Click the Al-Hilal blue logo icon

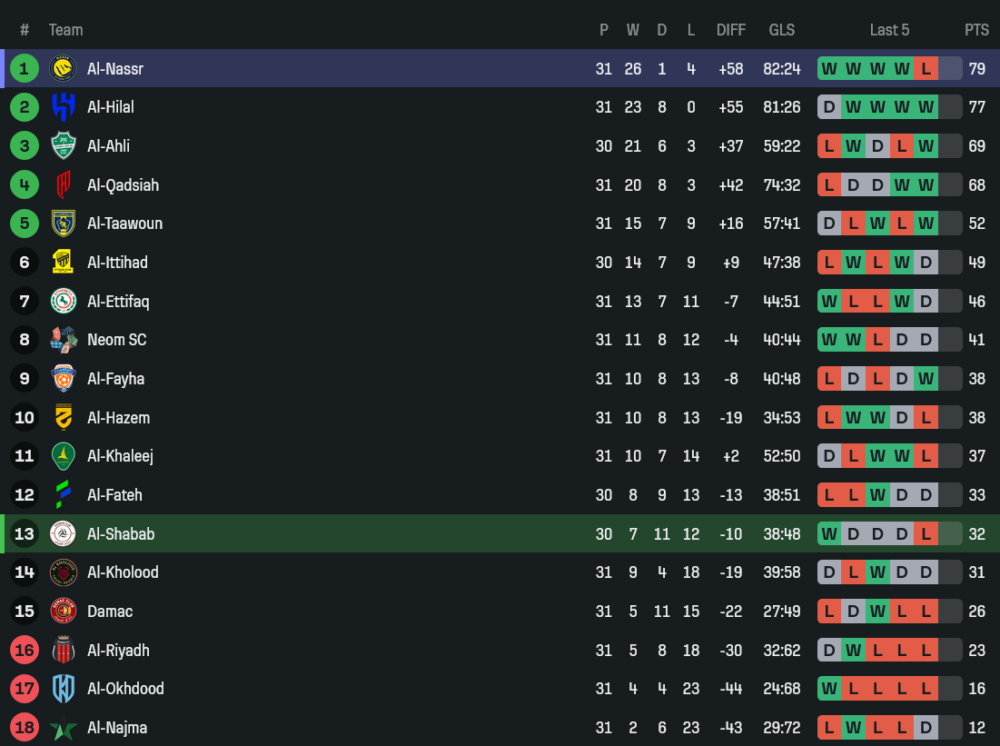(63, 107)
